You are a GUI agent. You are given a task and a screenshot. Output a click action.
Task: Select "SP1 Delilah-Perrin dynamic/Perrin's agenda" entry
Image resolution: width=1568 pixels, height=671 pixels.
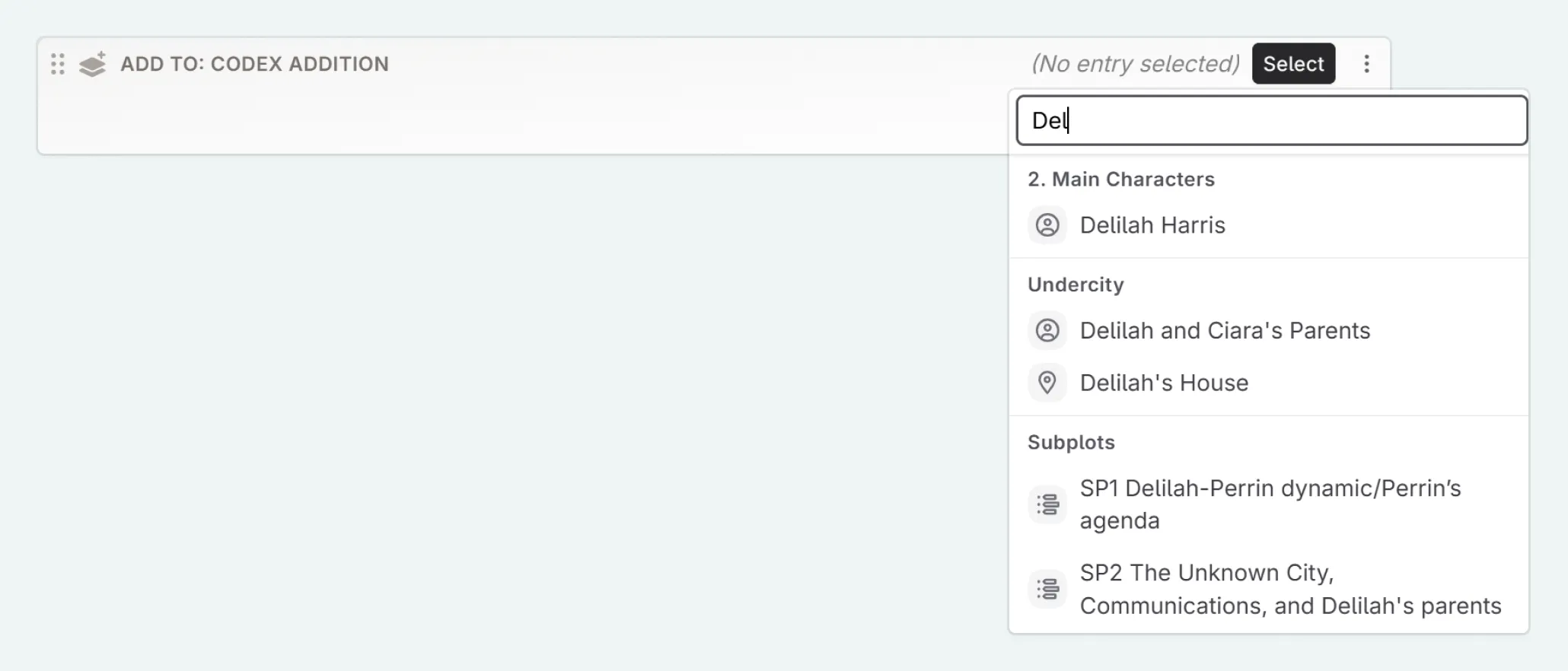click(1270, 504)
